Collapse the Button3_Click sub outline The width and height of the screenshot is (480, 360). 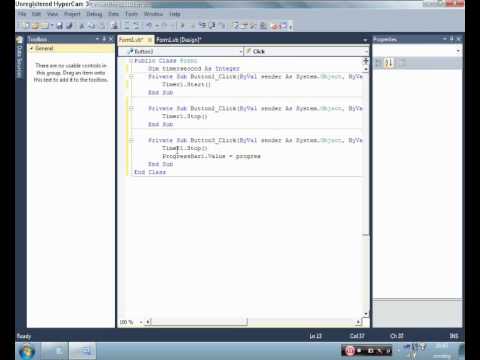[x=131, y=140]
